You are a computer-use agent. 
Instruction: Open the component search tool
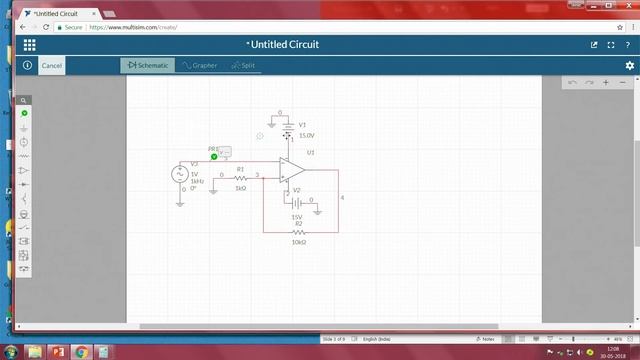24,100
